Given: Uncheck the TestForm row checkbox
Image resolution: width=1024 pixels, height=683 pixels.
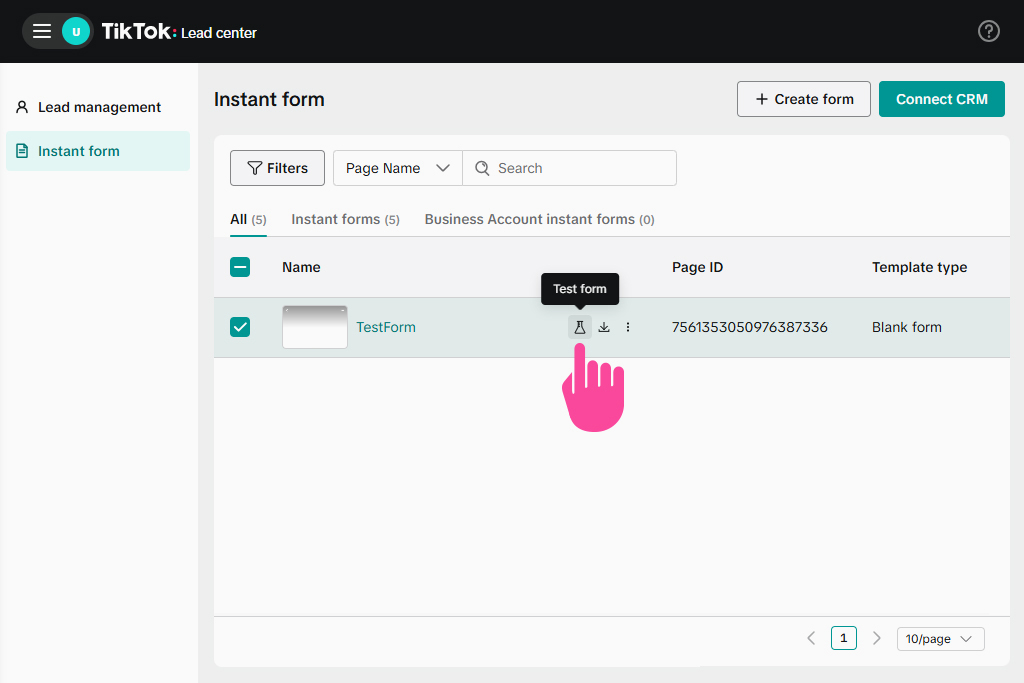Looking at the screenshot, I should [240, 327].
